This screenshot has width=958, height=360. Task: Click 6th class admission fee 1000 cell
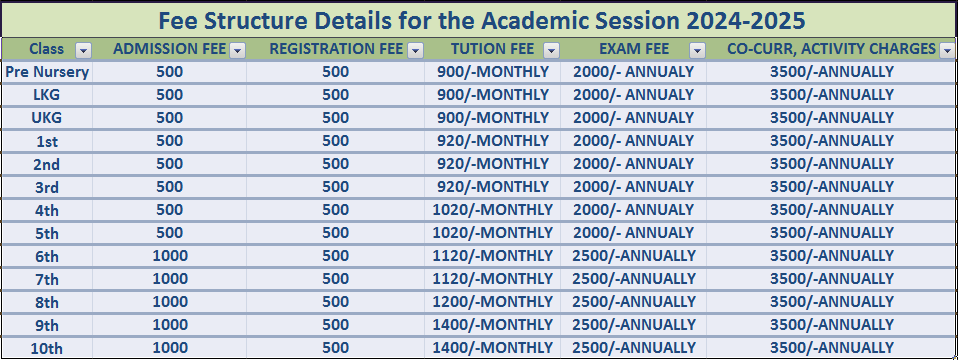tap(170, 255)
